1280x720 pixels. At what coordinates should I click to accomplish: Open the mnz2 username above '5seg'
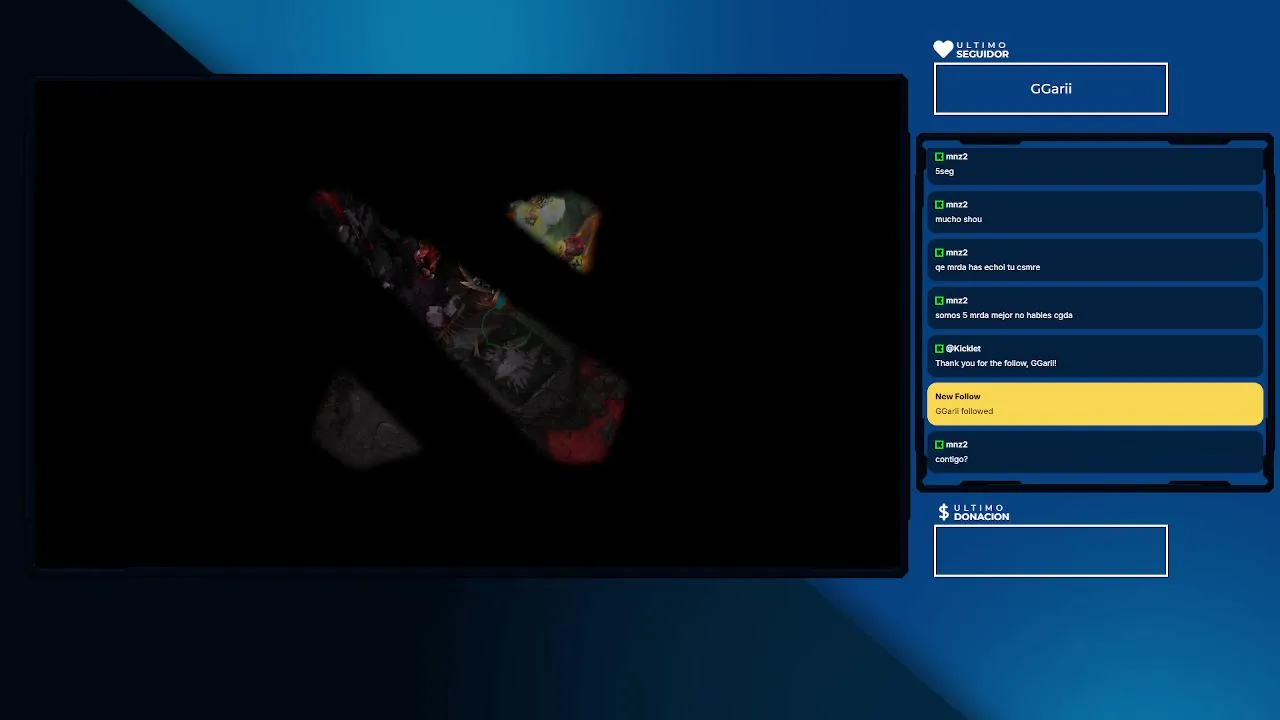coord(957,157)
